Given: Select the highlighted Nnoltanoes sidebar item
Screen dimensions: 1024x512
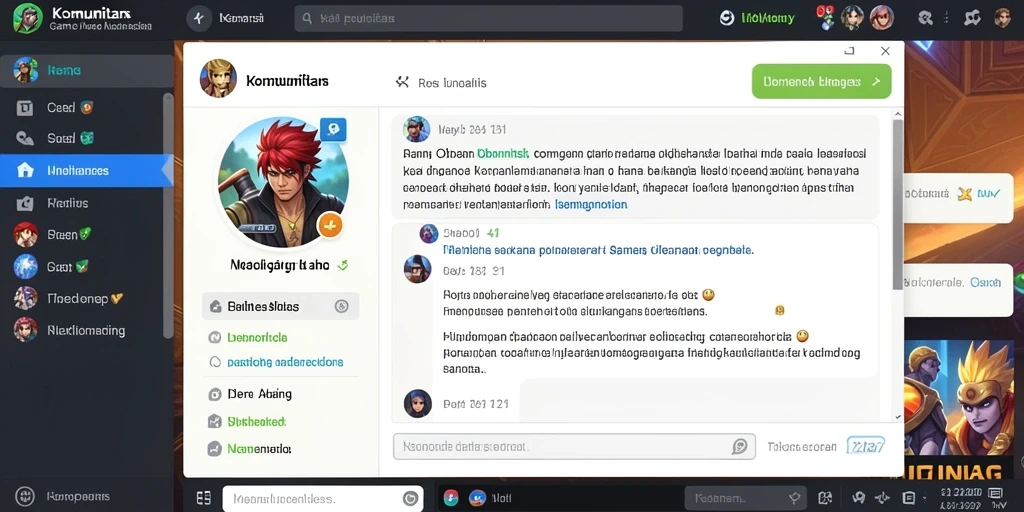Looking at the screenshot, I should 86,170.
